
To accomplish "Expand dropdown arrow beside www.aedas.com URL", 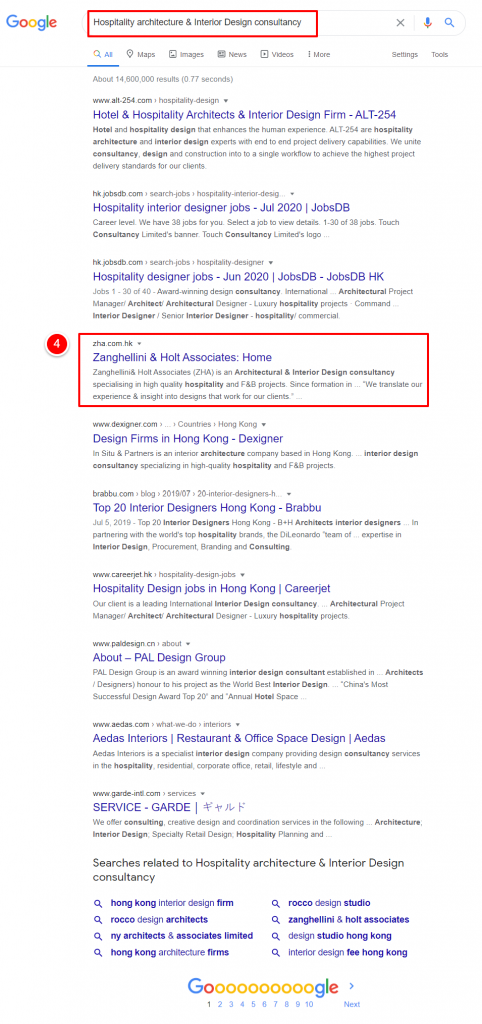I will pyautogui.click(x=238, y=724).
